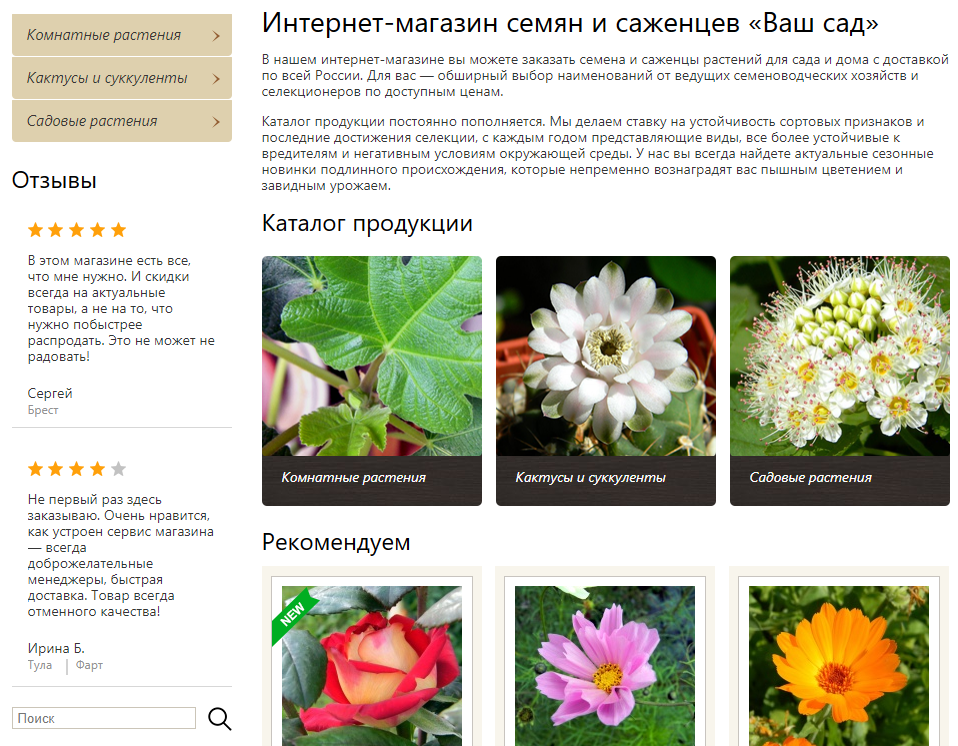This screenshot has height=746, width=958.
Task: Open Комнатные растения sidebar menu item
Action: pyautogui.click(x=104, y=36)
